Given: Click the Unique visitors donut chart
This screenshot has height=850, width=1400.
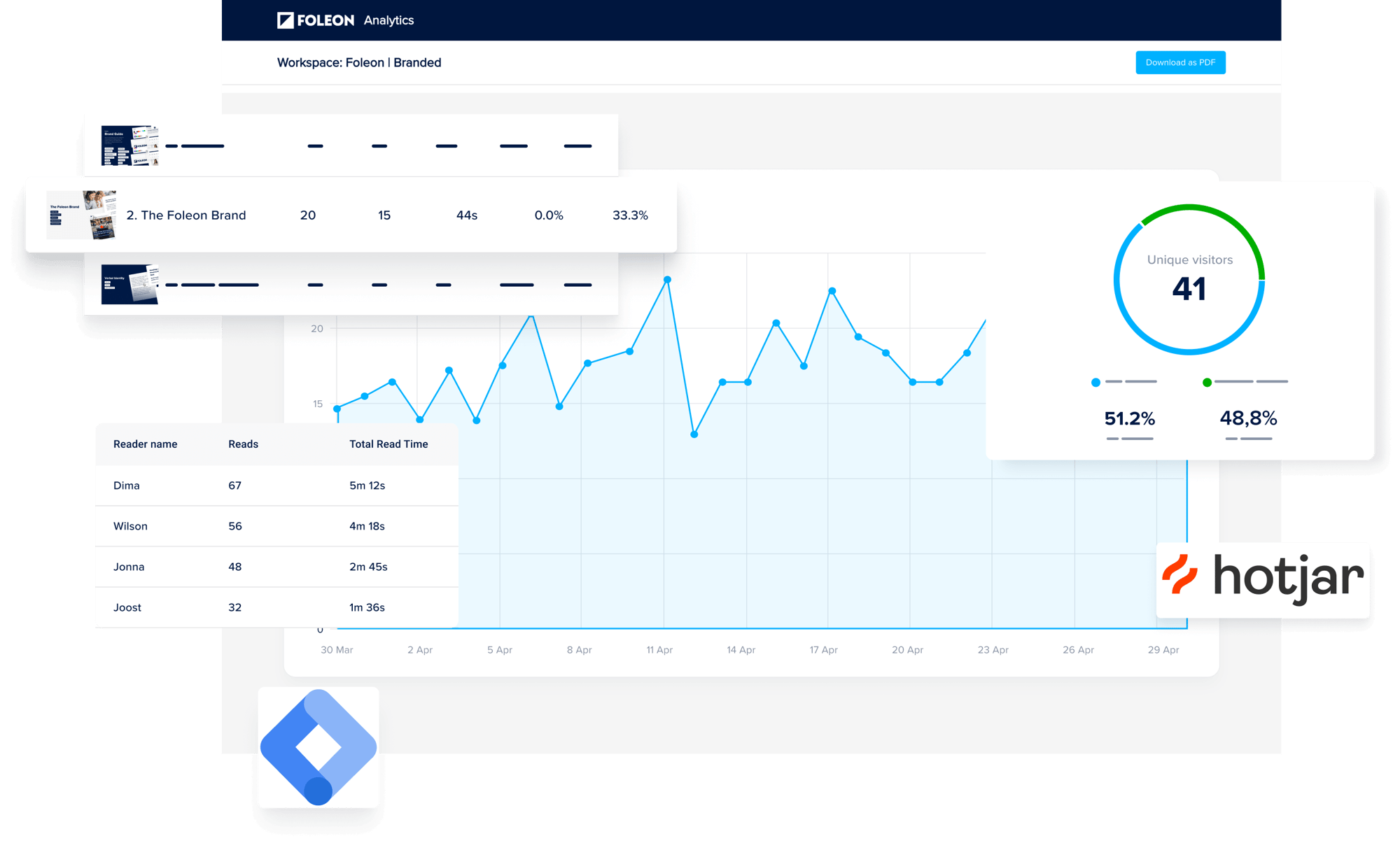Looking at the screenshot, I should 1189,280.
